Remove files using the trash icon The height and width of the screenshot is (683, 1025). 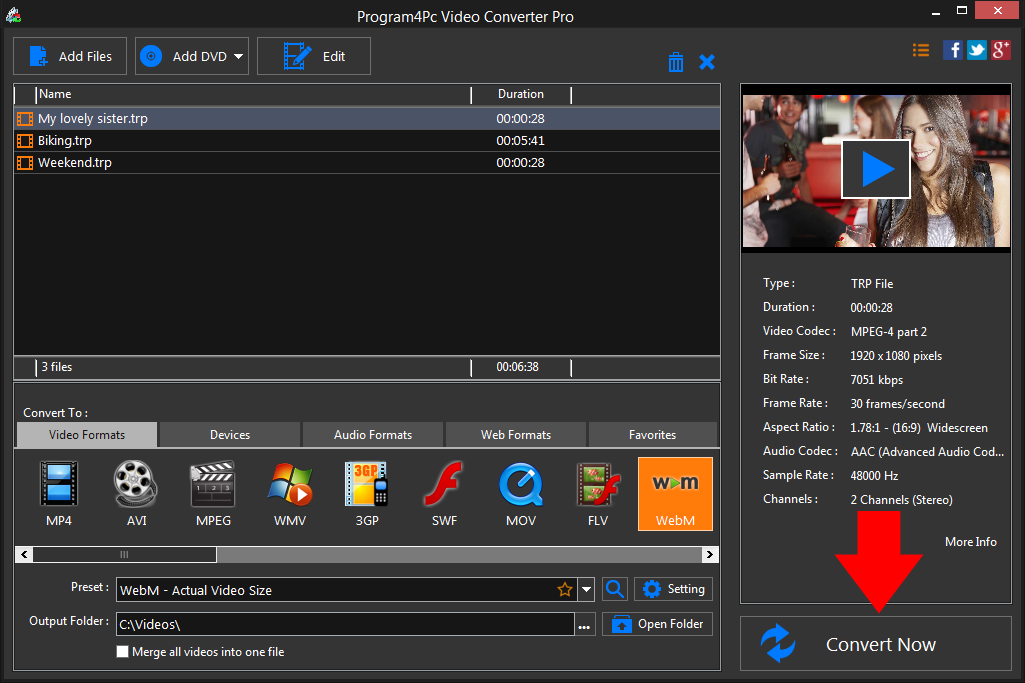(676, 61)
